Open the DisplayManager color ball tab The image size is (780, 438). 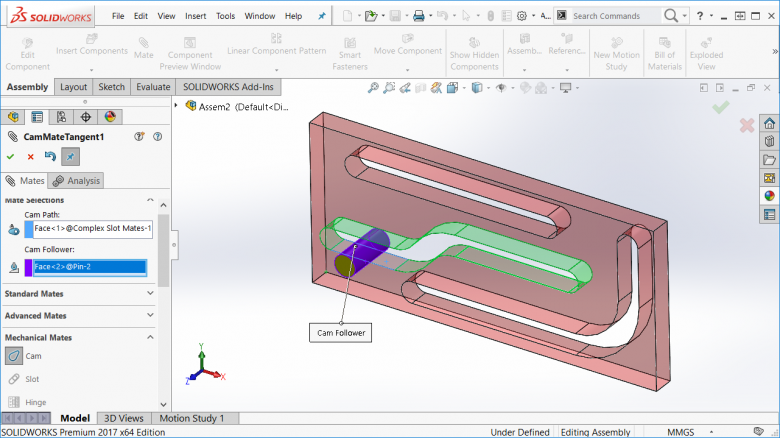click(x=110, y=117)
